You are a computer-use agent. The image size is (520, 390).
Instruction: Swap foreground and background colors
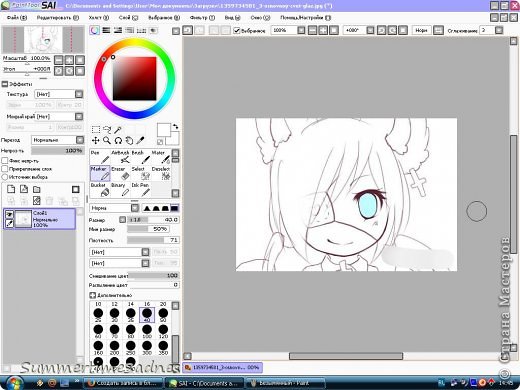[x=175, y=127]
